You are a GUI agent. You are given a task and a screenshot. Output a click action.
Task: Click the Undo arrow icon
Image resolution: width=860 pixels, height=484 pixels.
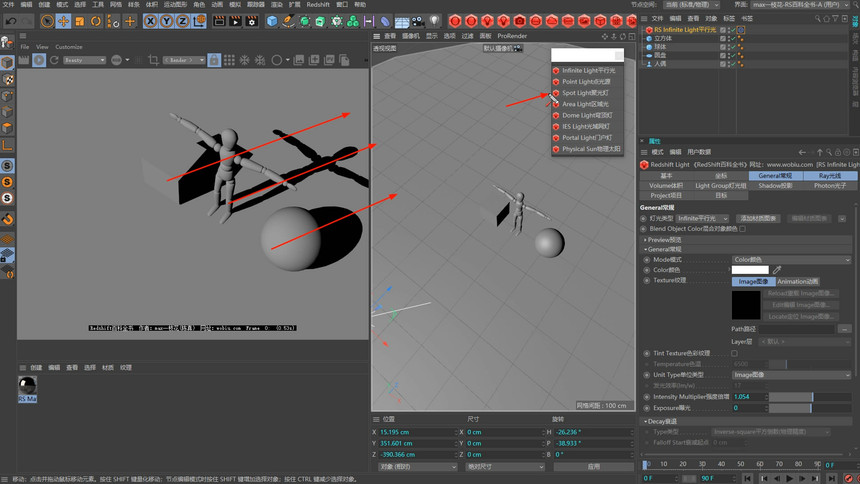tap(10, 21)
